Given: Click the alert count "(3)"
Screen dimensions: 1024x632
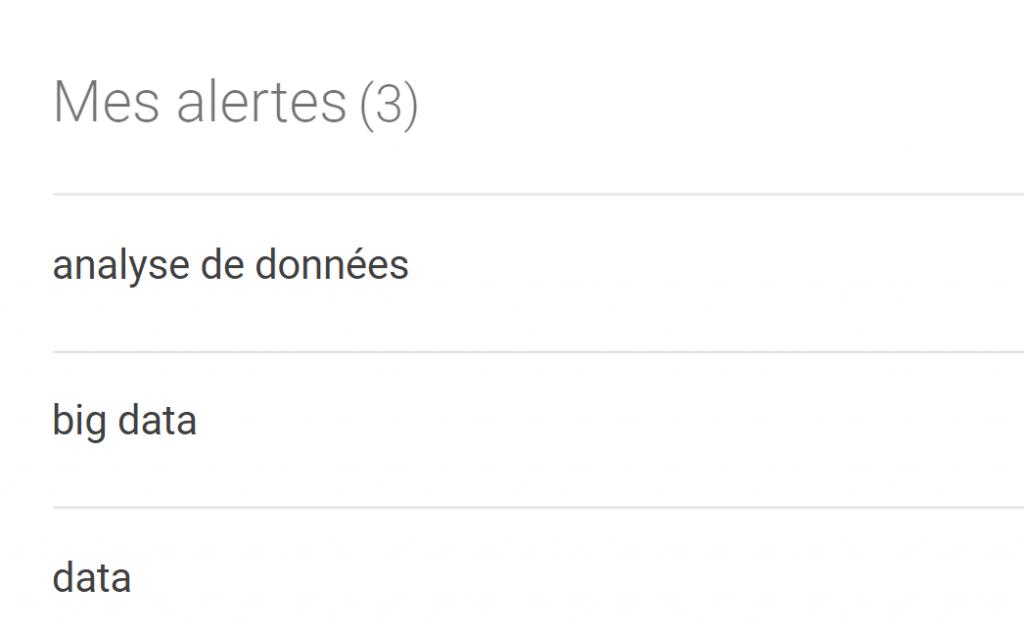Looking at the screenshot, I should tap(388, 104).
